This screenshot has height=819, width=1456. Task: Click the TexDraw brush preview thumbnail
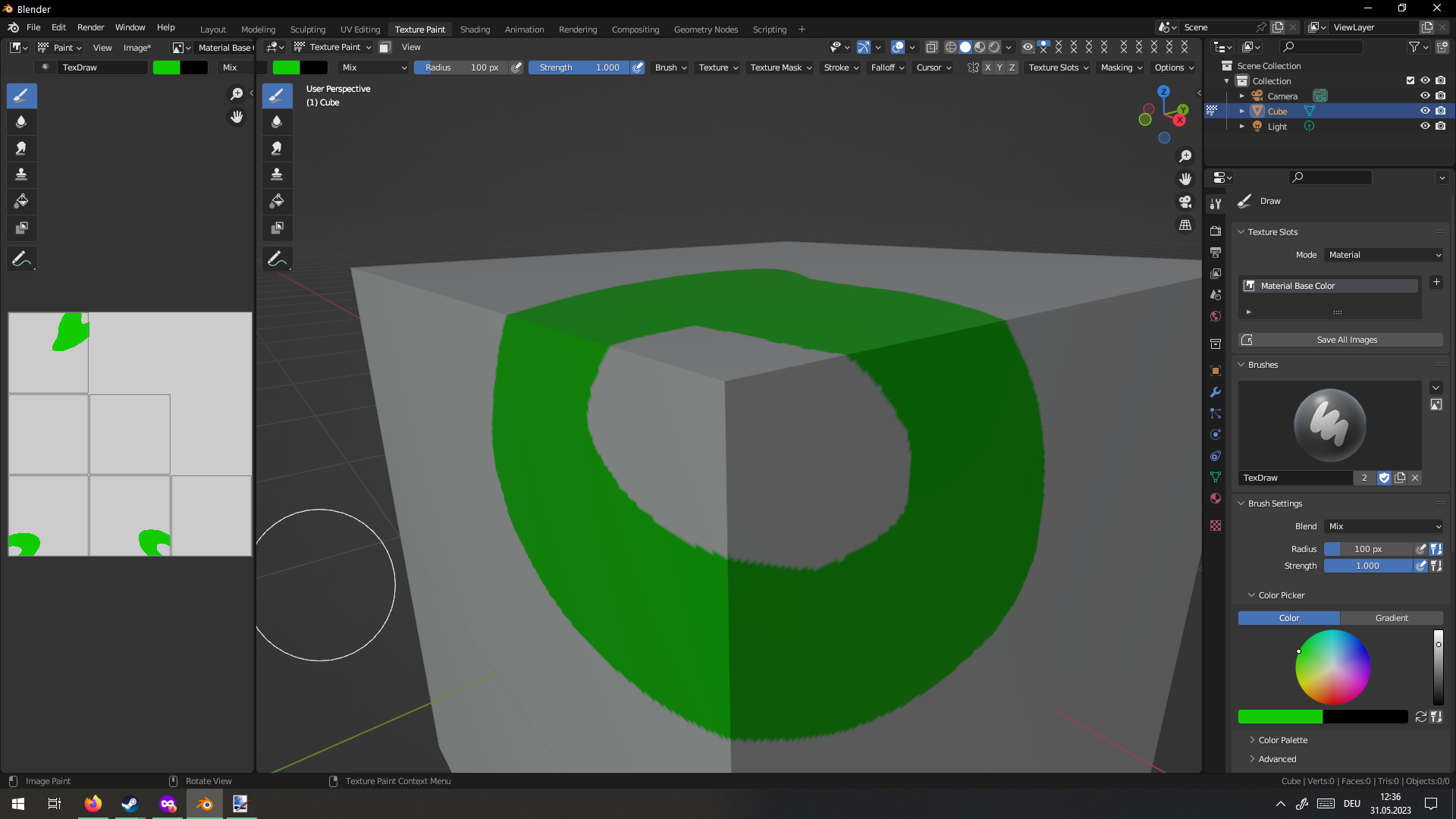(1330, 425)
